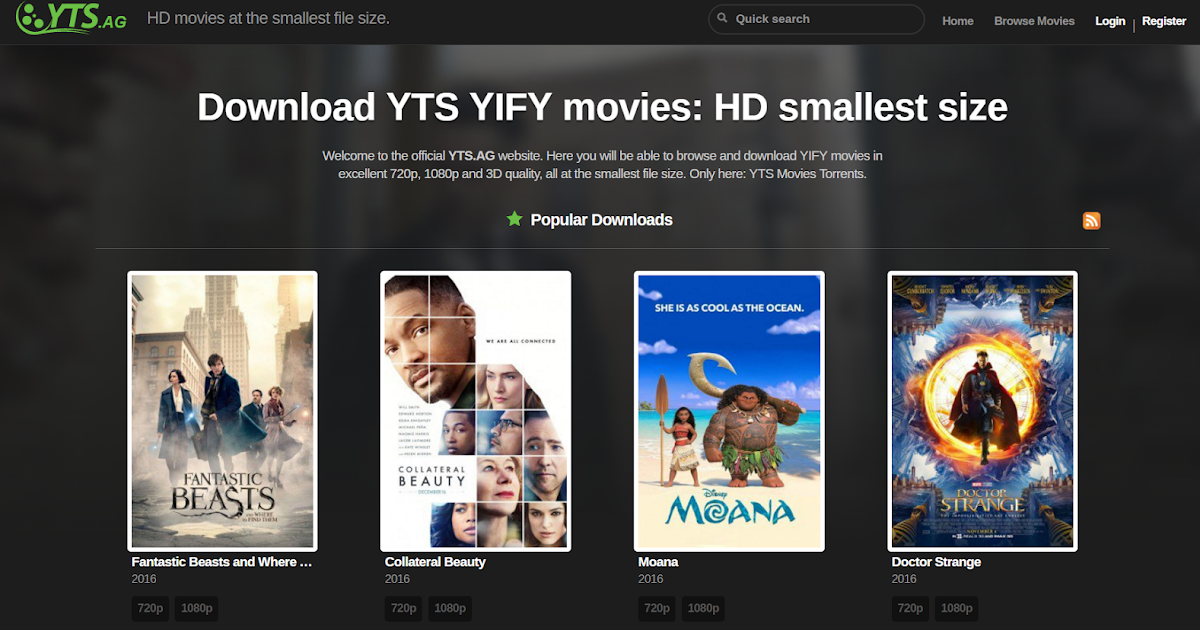Click the HD movies tagline in header
The image size is (1200, 630).
coord(268,19)
